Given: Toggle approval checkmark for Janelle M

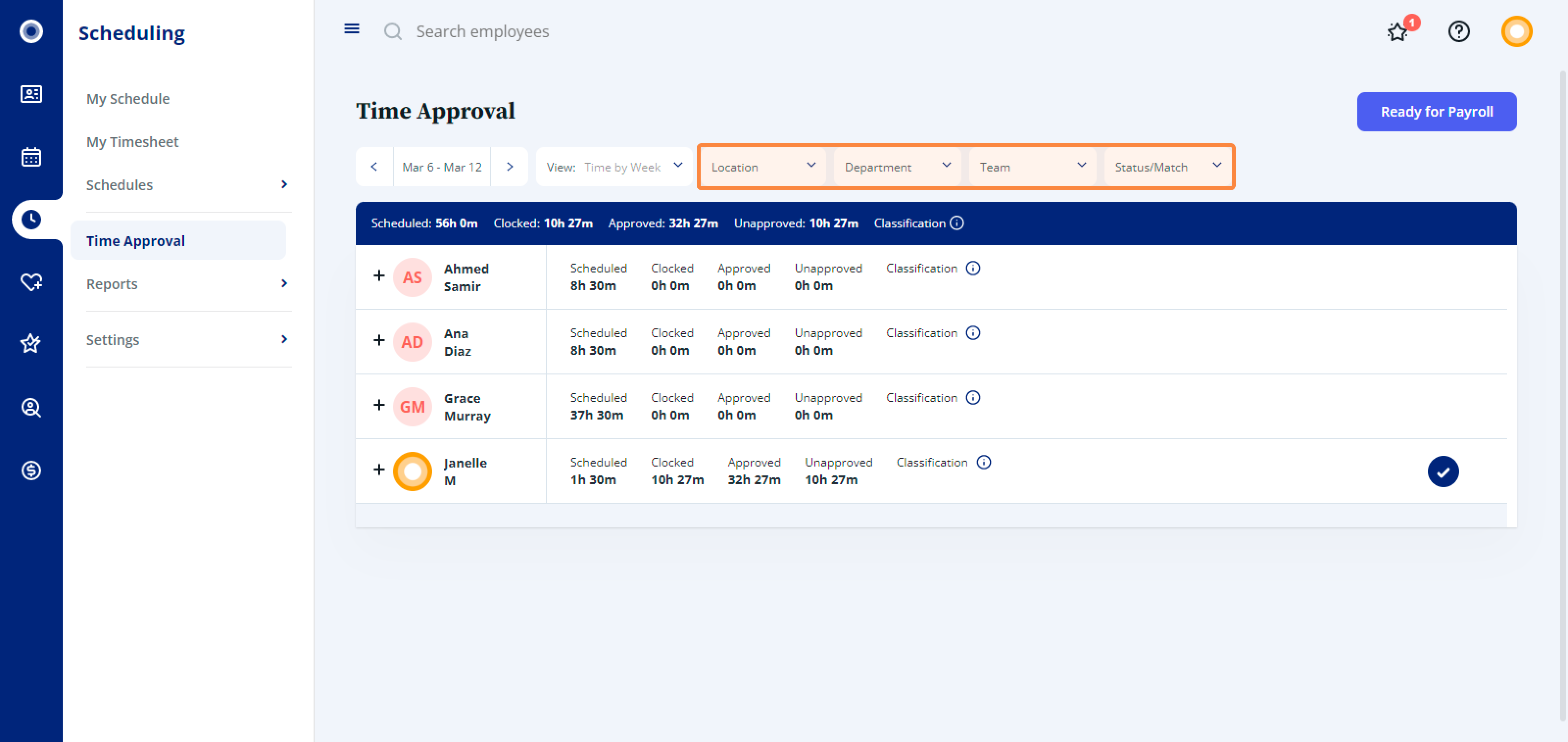Looking at the screenshot, I should click(x=1443, y=471).
